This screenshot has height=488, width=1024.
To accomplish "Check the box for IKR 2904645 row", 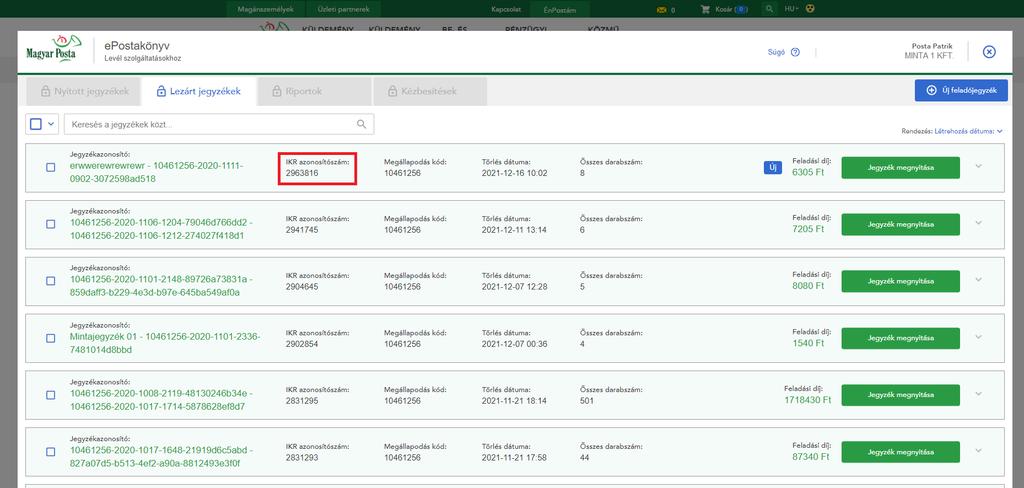I will 50,281.
